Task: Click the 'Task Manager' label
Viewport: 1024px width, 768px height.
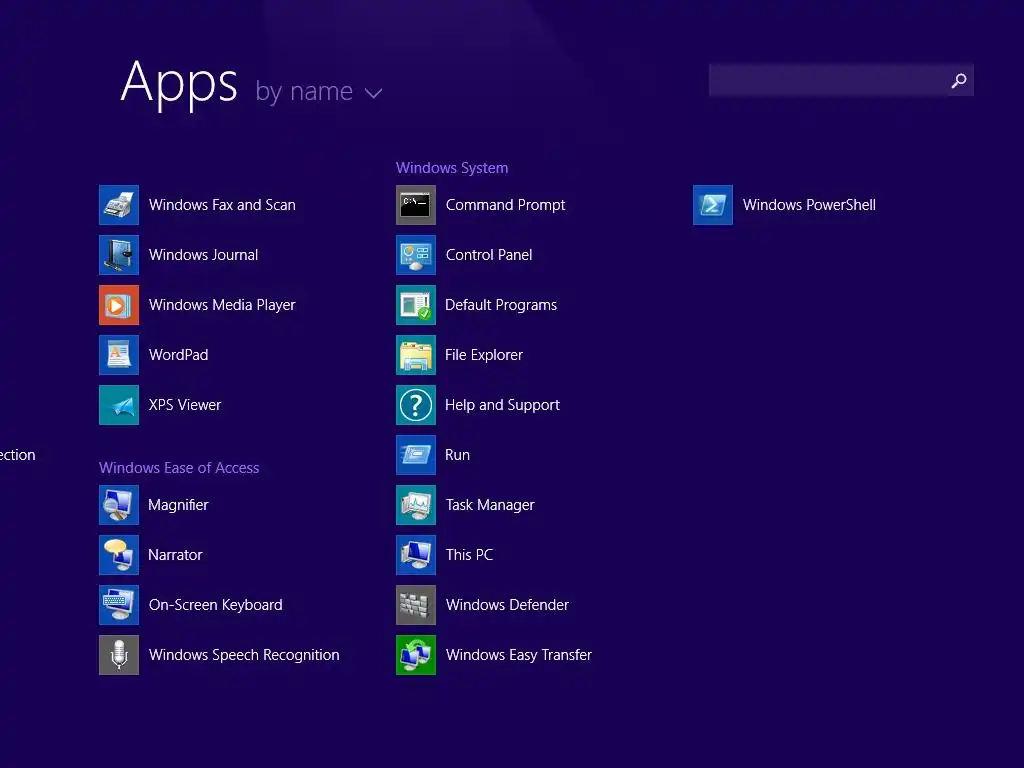Action: pyautogui.click(x=490, y=505)
